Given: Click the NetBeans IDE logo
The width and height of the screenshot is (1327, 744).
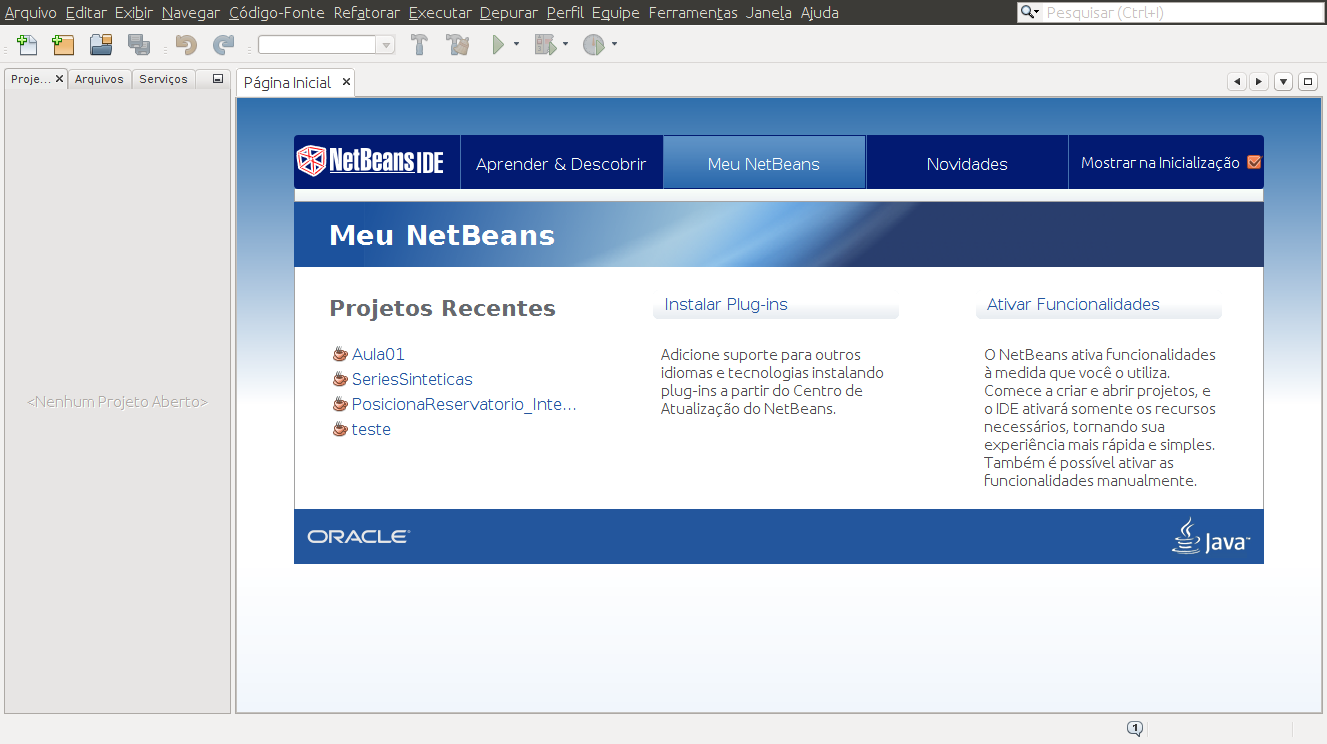Looking at the screenshot, I should click(371, 161).
